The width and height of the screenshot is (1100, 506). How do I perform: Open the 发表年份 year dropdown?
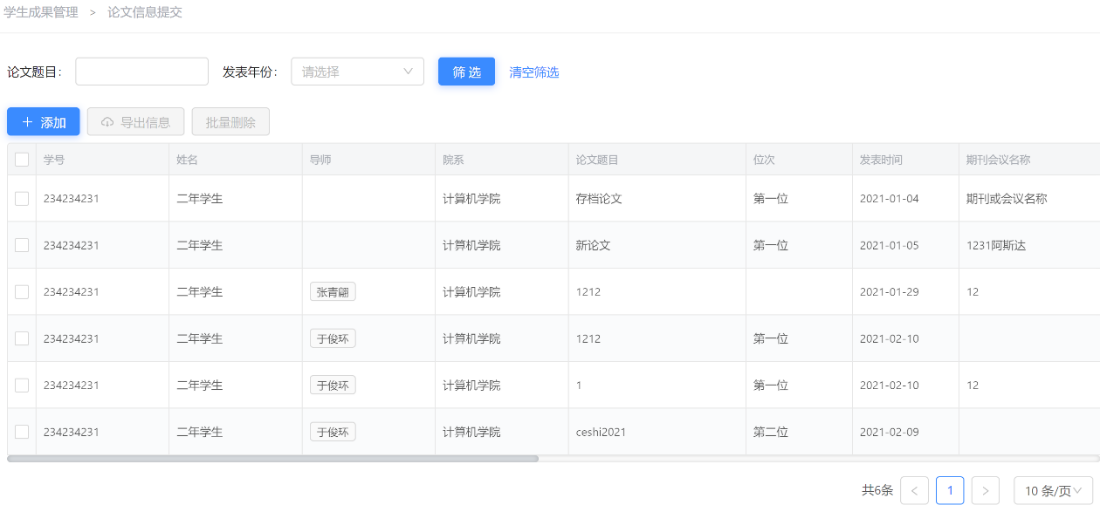click(357, 72)
